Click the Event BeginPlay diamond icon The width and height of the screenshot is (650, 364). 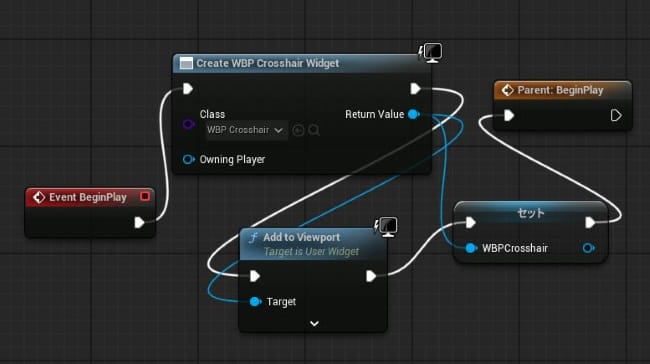39,197
